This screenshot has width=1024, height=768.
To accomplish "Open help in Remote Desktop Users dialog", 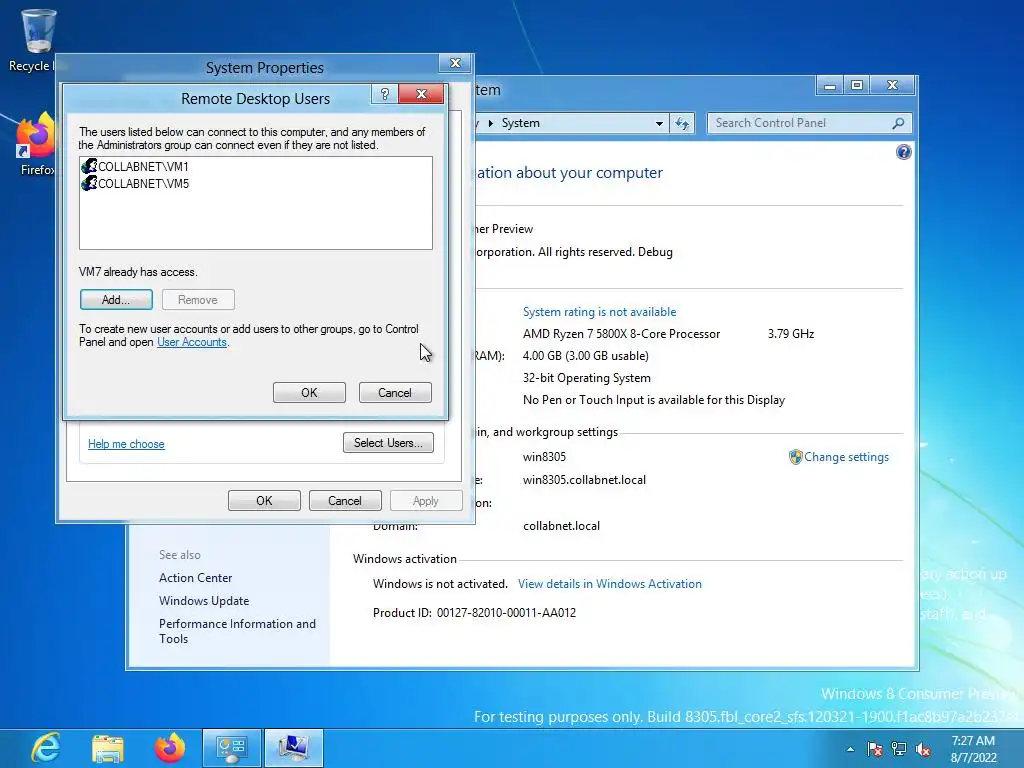I will pos(385,94).
